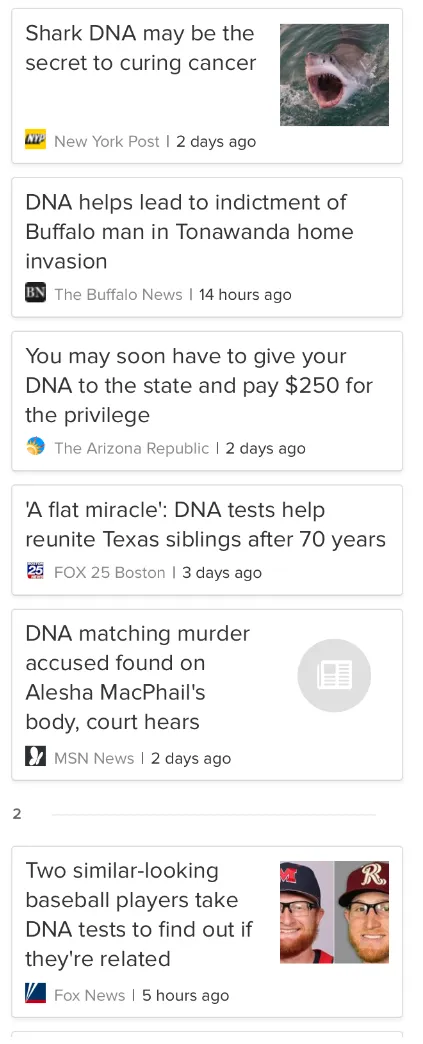Open the 'A flat miracle' Texas siblings article

[x=206, y=524]
